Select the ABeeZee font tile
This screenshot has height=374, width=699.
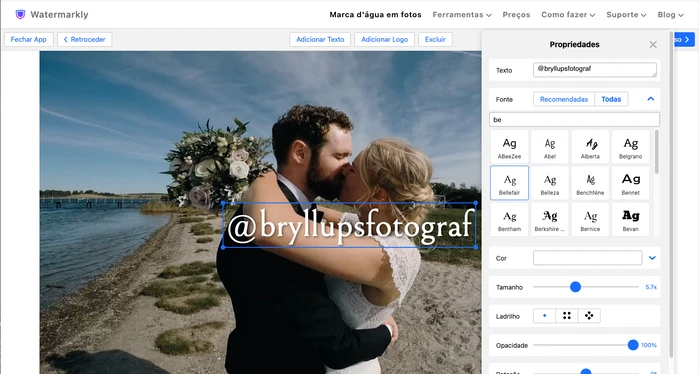tap(509, 147)
